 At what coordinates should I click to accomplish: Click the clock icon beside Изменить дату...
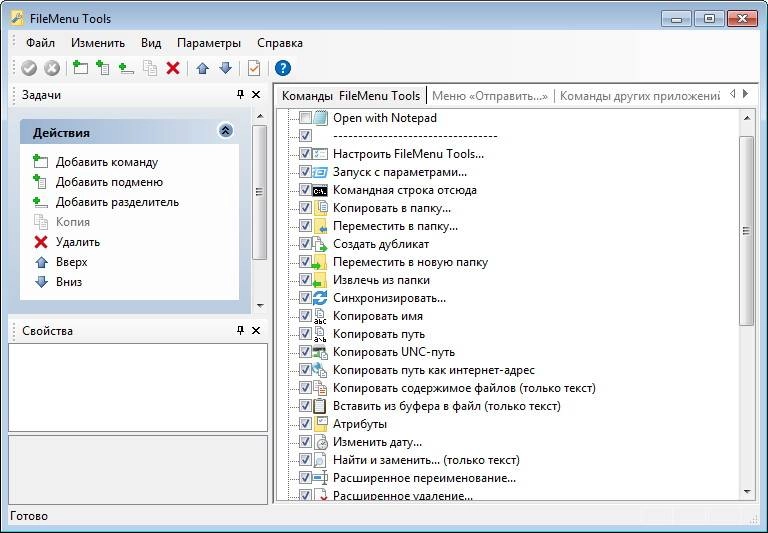(x=320, y=442)
